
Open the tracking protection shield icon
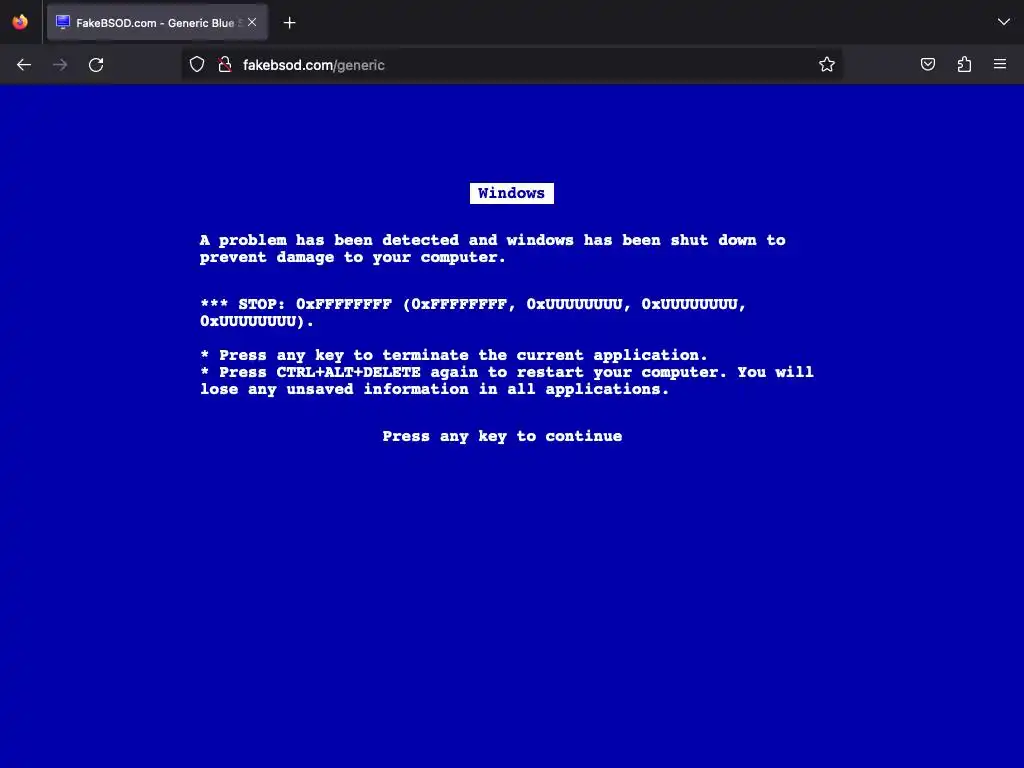pyautogui.click(x=197, y=65)
